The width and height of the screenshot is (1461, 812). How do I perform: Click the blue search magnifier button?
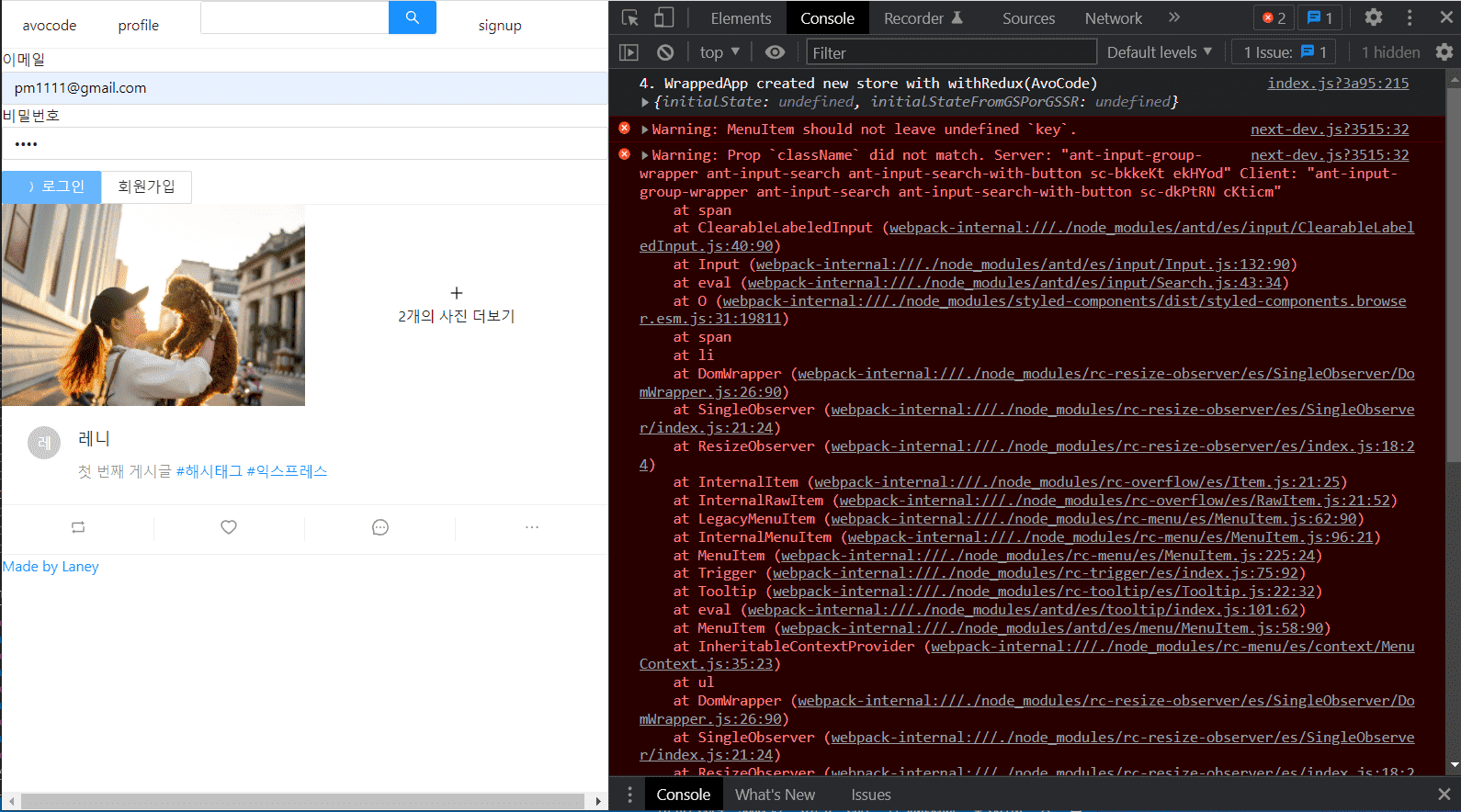point(412,17)
